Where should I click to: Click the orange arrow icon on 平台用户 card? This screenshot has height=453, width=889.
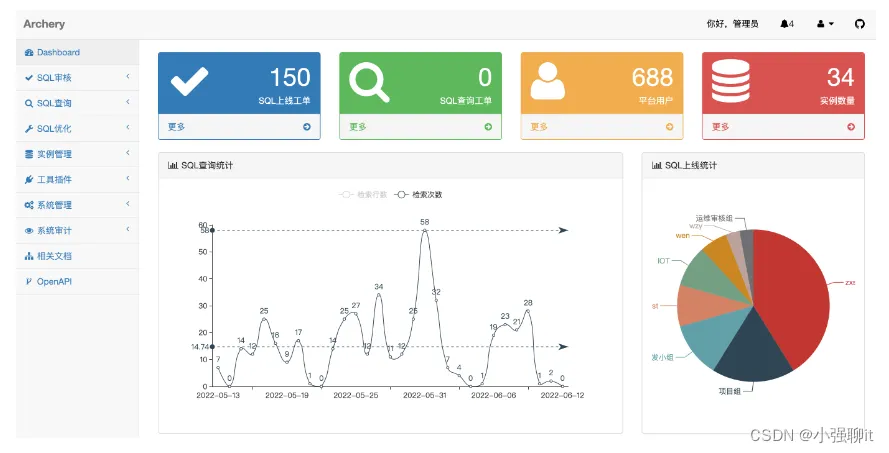670,127
